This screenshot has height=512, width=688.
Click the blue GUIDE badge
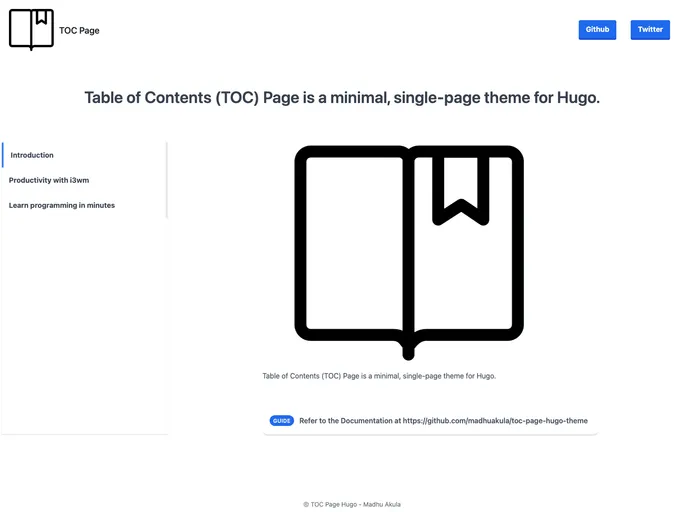tap(281, 421)
